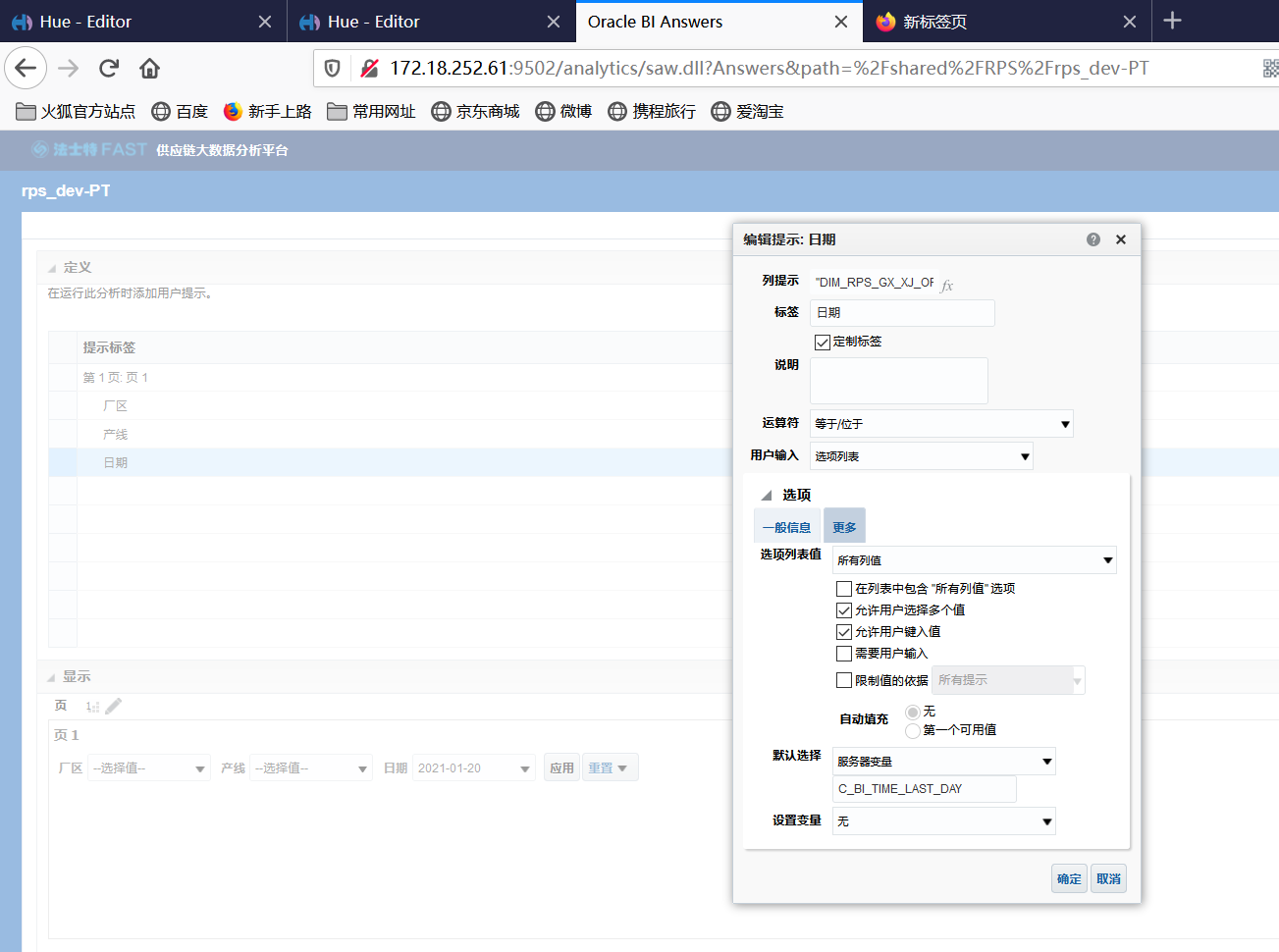Image resolution: width=1279 pixels, height=952 pixels.
Task: Open the formula editor via fx icon
Action: pyautogui.click(x=946, y=285)
